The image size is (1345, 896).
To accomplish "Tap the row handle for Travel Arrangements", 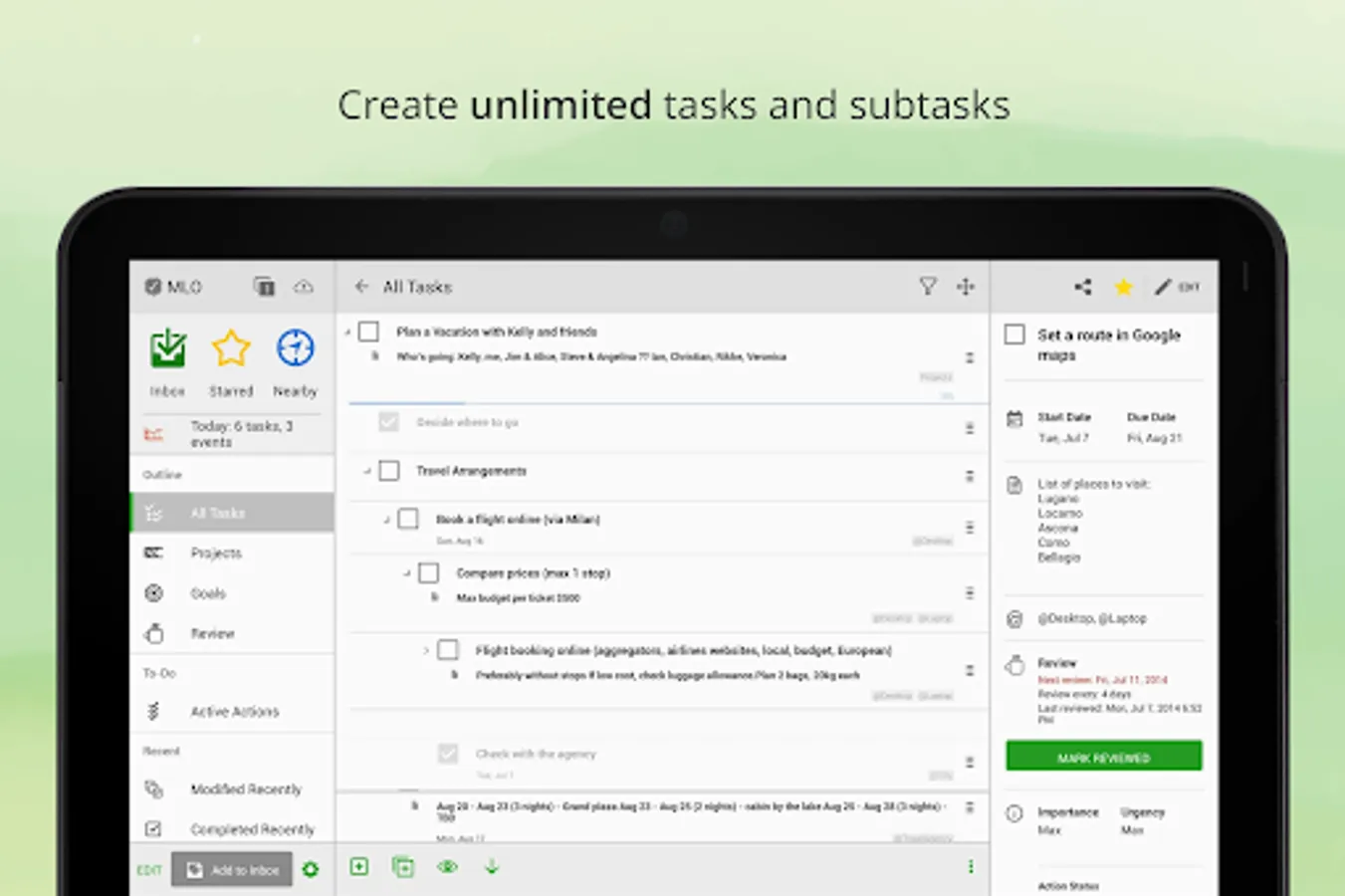I will point(969,476).
